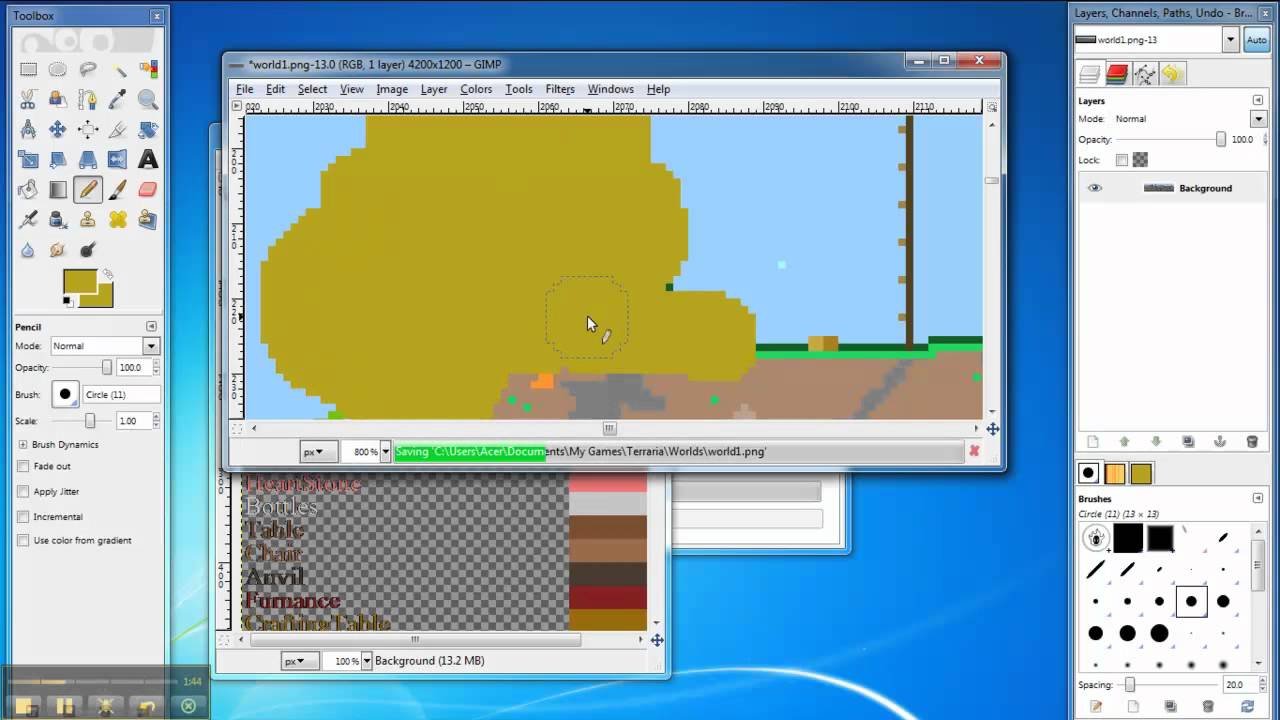
Task: Enable the Fade out checkbox
Action: [x=23, y=466]
